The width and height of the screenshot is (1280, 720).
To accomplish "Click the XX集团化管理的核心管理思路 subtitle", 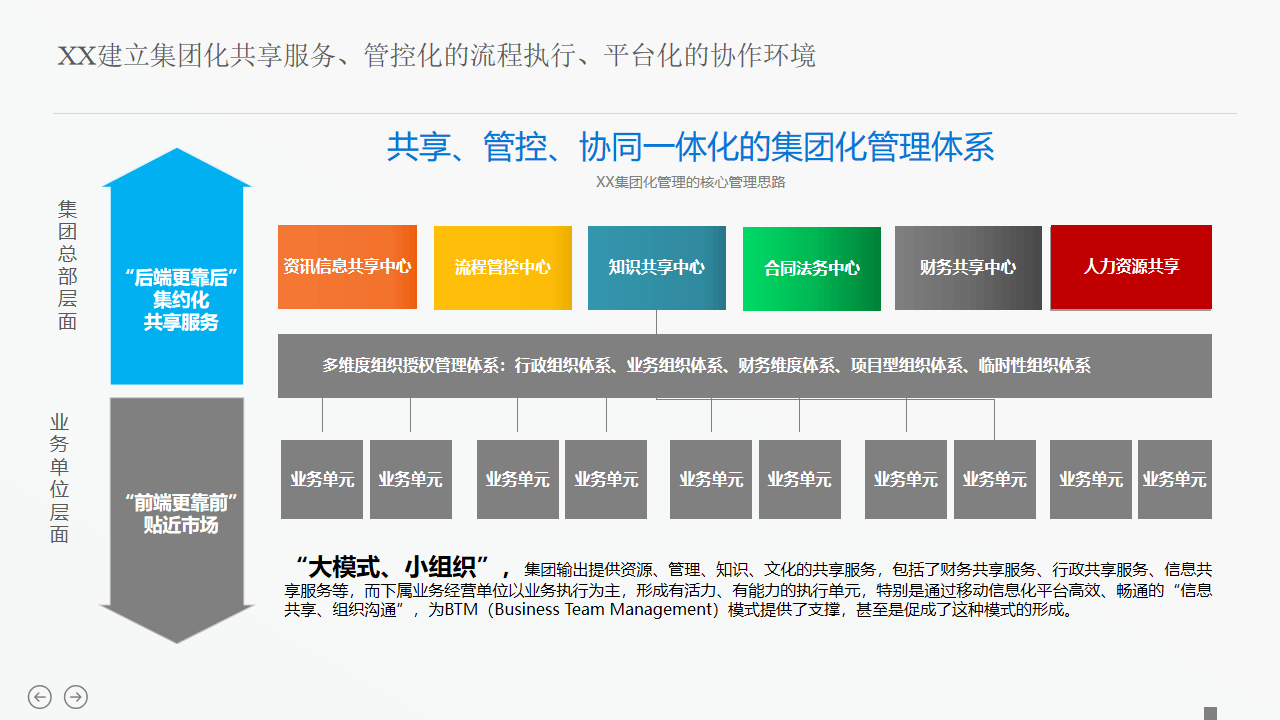I will [690, 182].
